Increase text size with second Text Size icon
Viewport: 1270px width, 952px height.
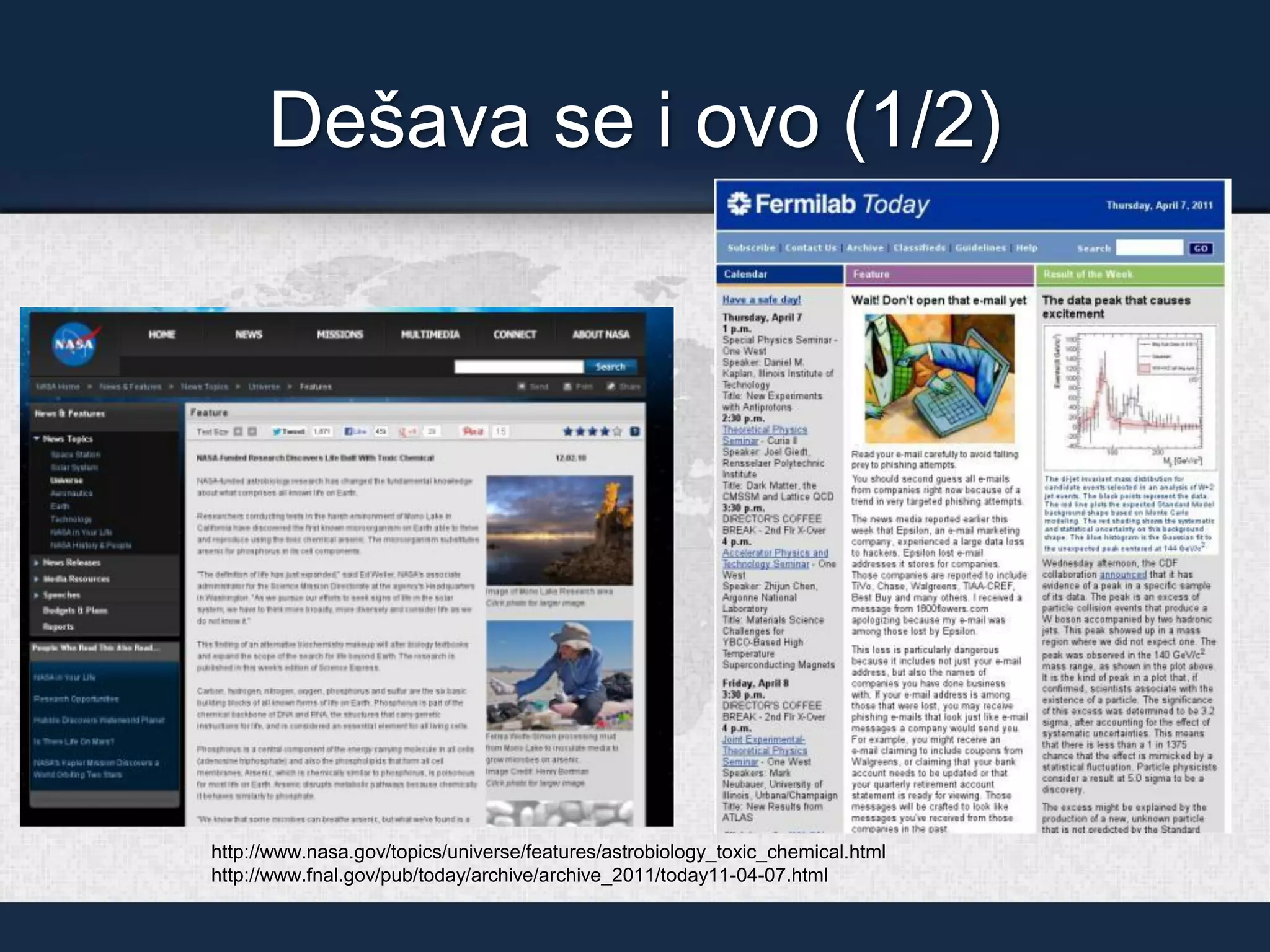click(252, 432)
